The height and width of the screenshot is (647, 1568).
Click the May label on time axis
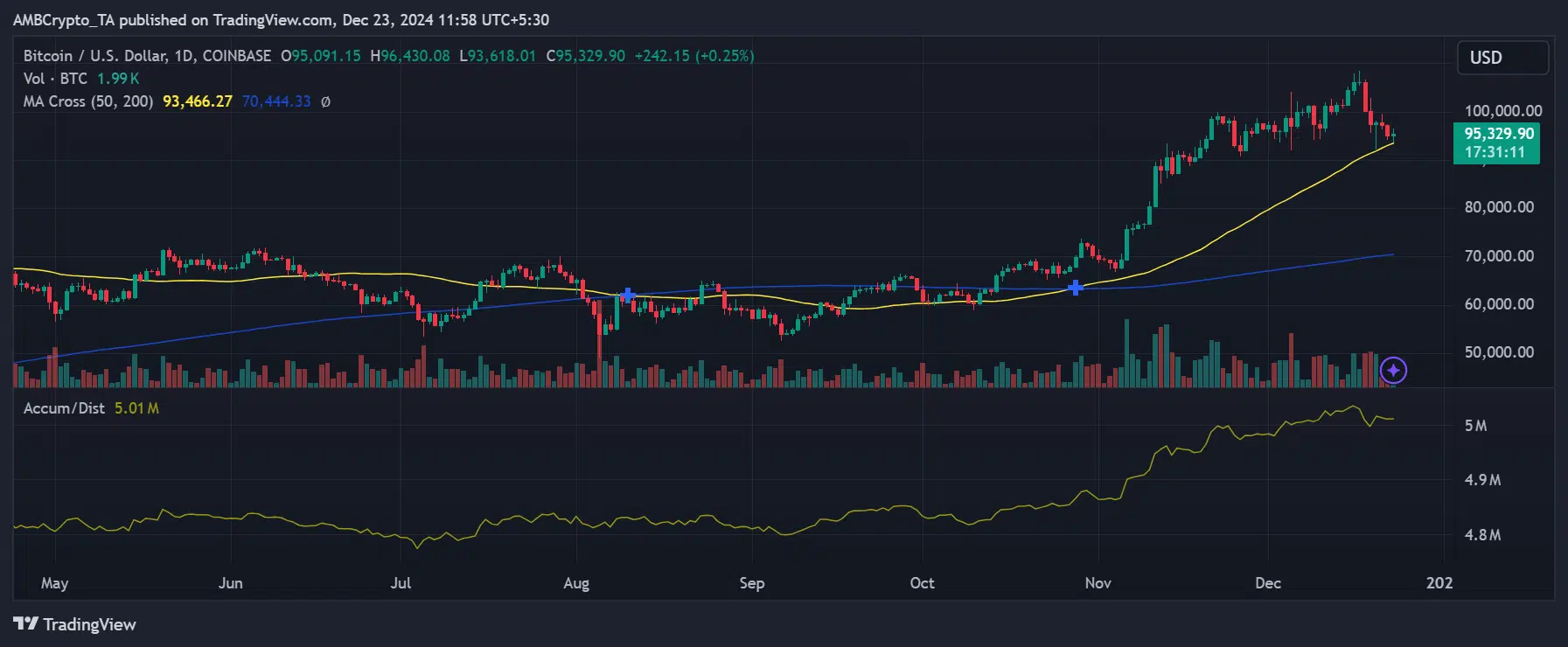click(54, 583)
